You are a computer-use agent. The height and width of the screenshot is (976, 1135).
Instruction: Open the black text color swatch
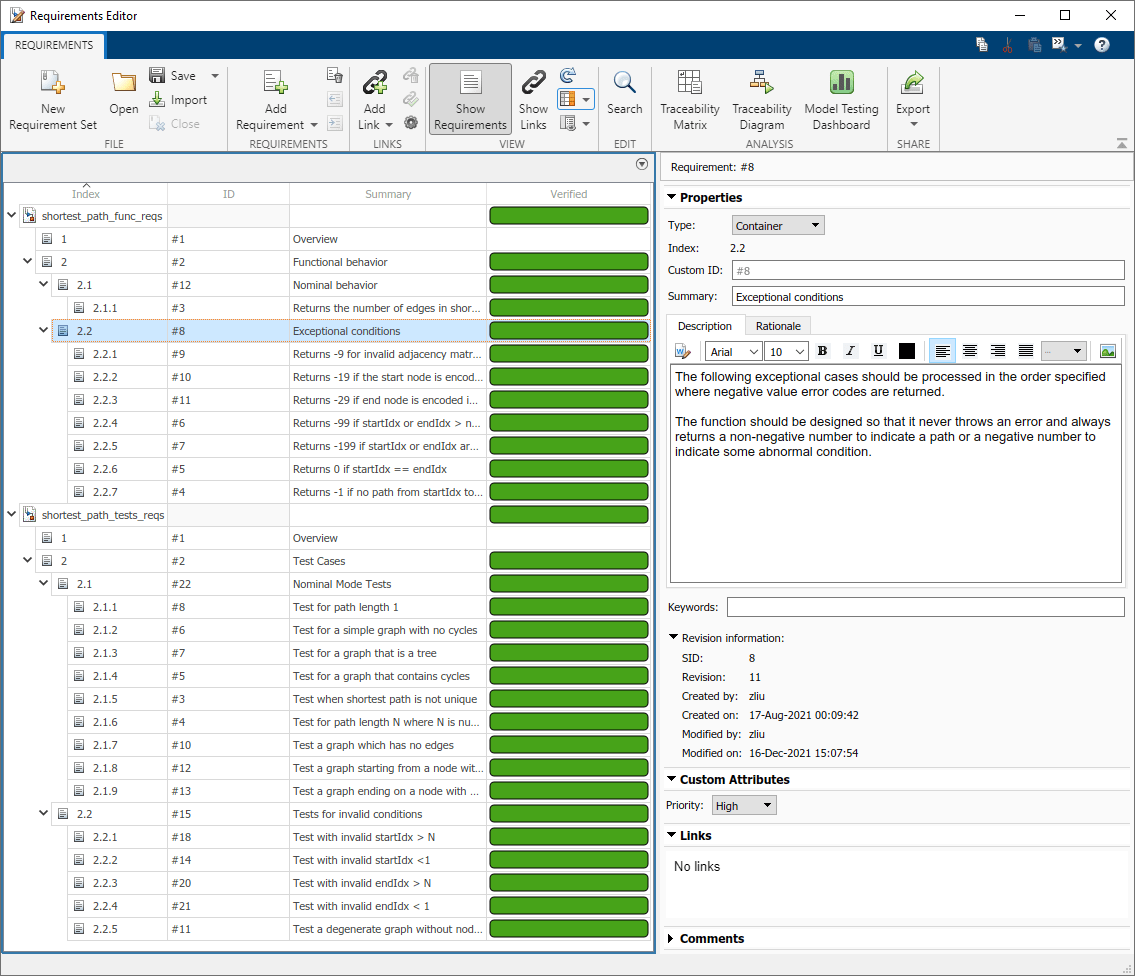click(907, 351)
